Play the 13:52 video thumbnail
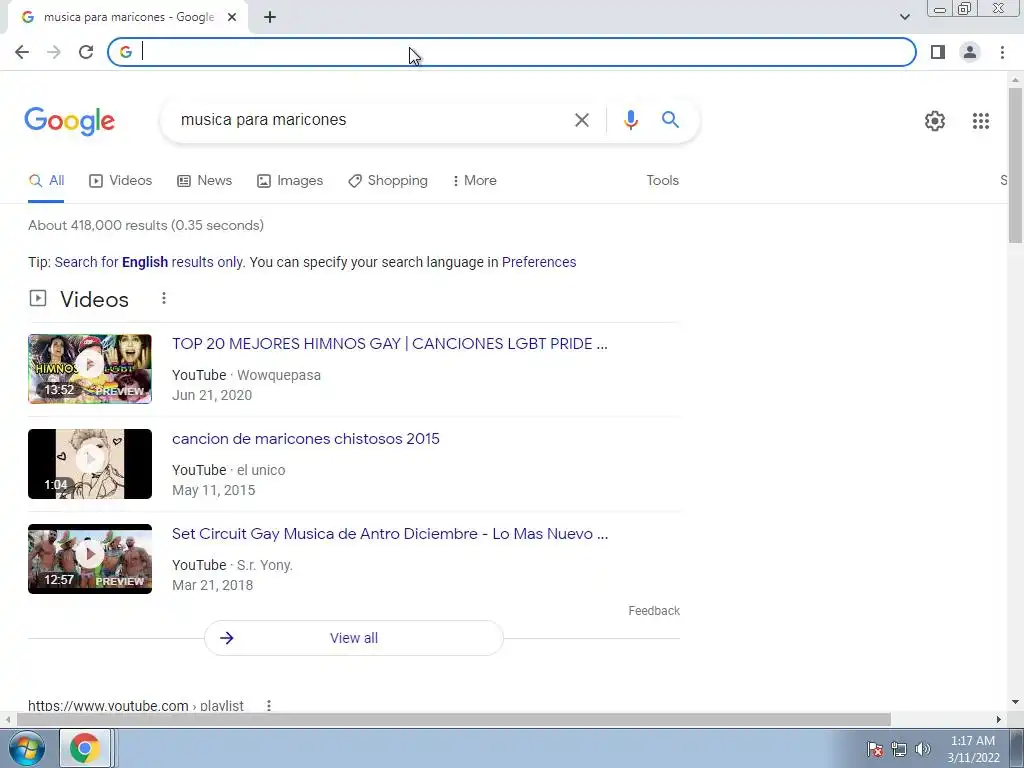The image size is (1024, 768). tap(89, 369)
